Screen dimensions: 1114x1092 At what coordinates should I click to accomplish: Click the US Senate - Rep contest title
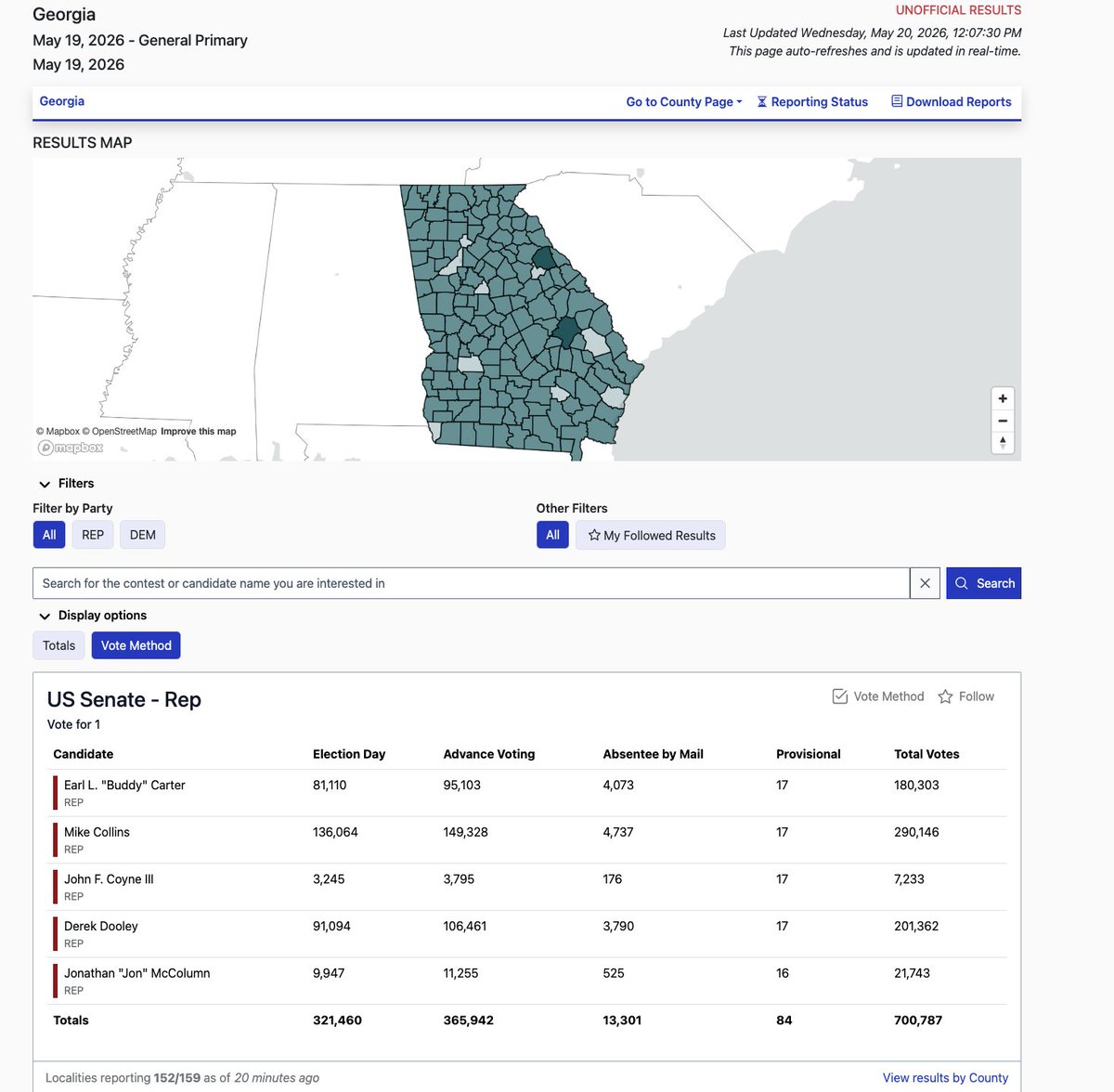pyautogui.click(x=124, y=699)
